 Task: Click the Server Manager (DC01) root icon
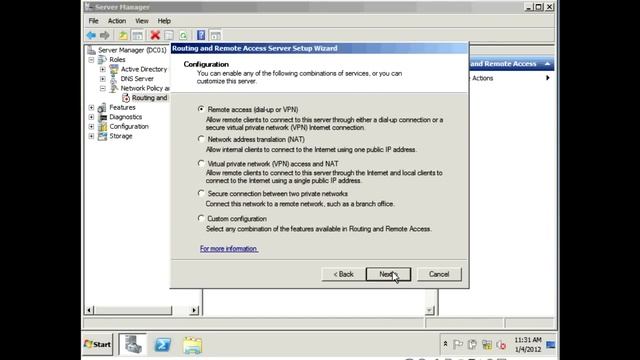tap(91, 50)
